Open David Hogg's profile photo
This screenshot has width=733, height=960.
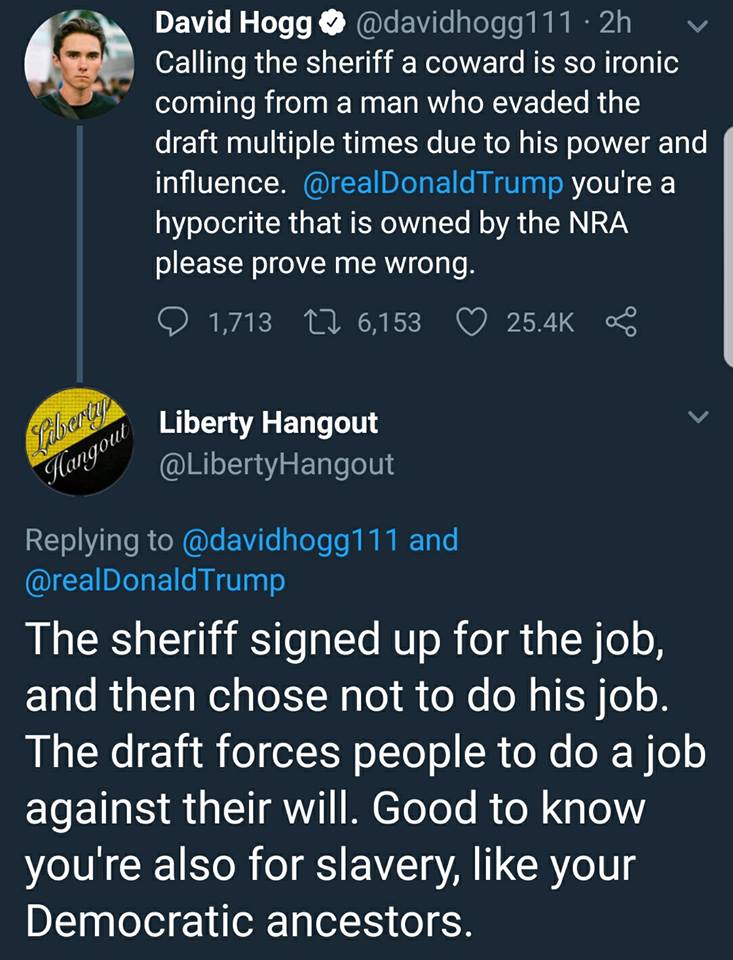tap(80, 65)
